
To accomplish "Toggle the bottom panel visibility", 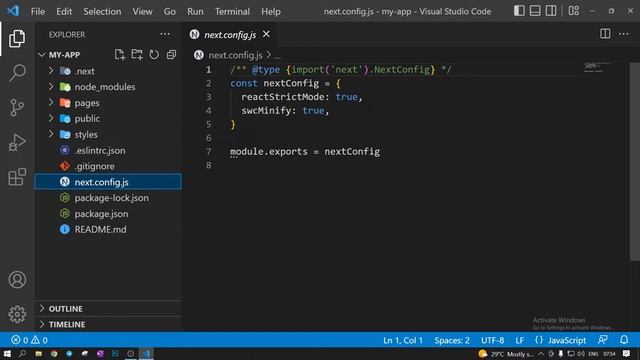I will coord(535,11).
